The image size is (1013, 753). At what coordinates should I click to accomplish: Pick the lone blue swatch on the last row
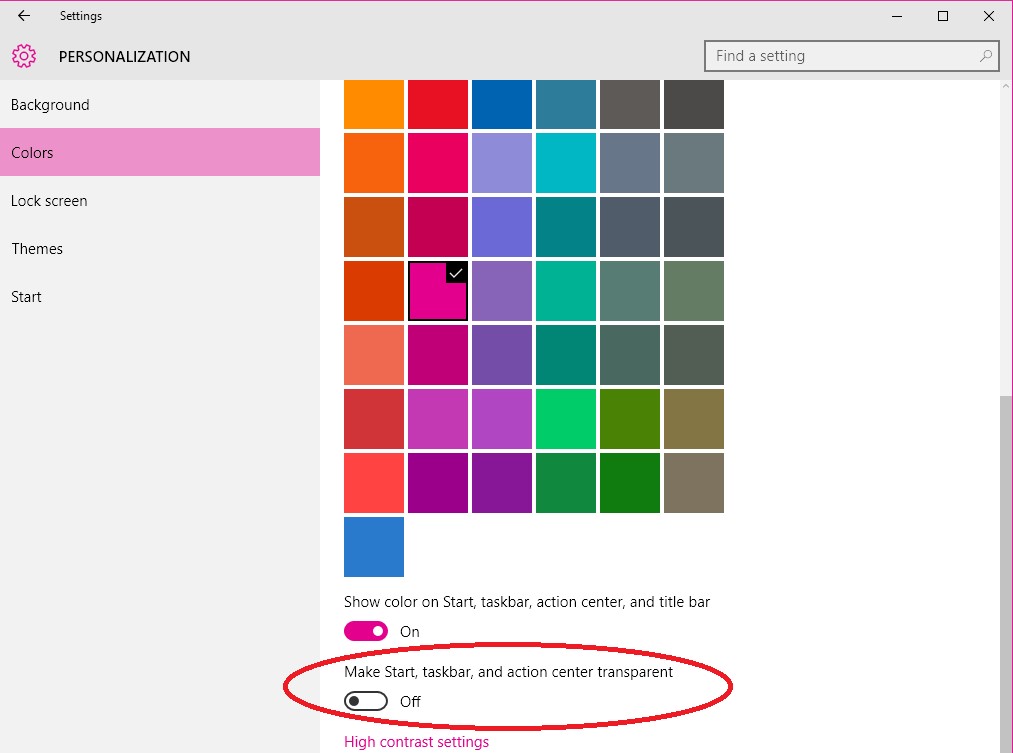(x=373, y=547)
